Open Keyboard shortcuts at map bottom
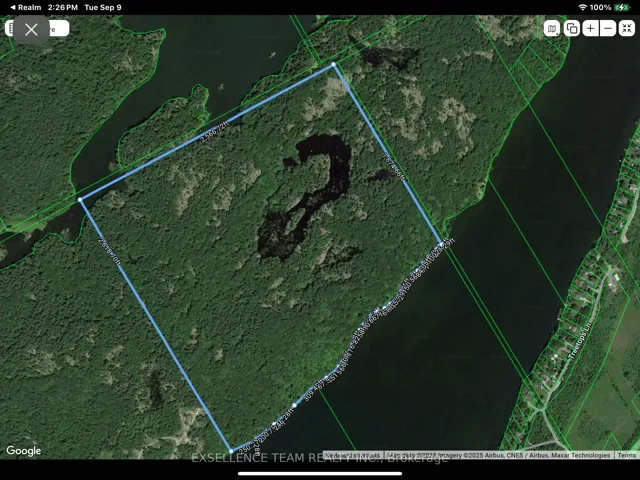Viewport: 640px width, 480px height. (352, 455)
